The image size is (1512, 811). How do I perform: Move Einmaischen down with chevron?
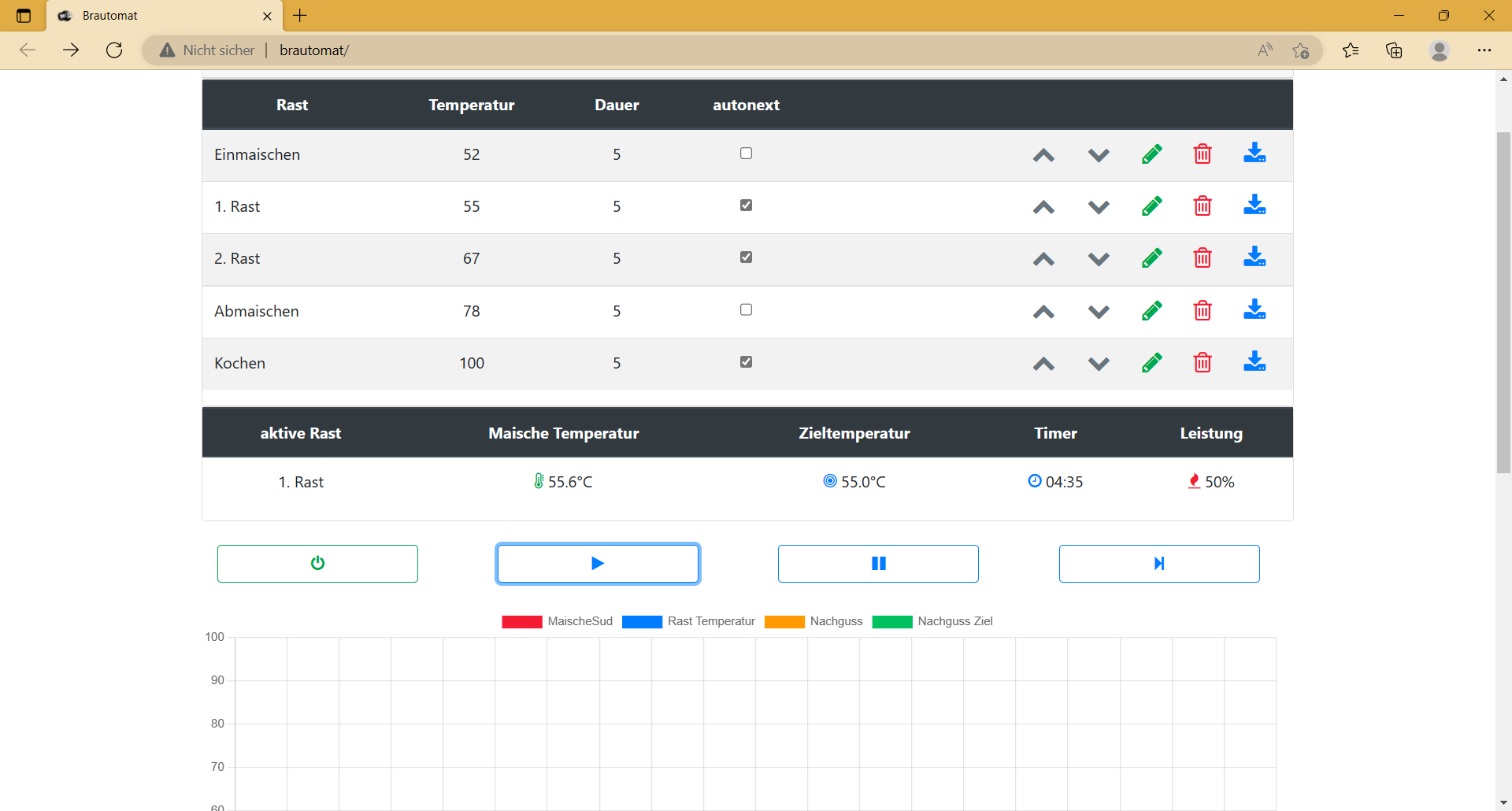tap(1099, 155)
